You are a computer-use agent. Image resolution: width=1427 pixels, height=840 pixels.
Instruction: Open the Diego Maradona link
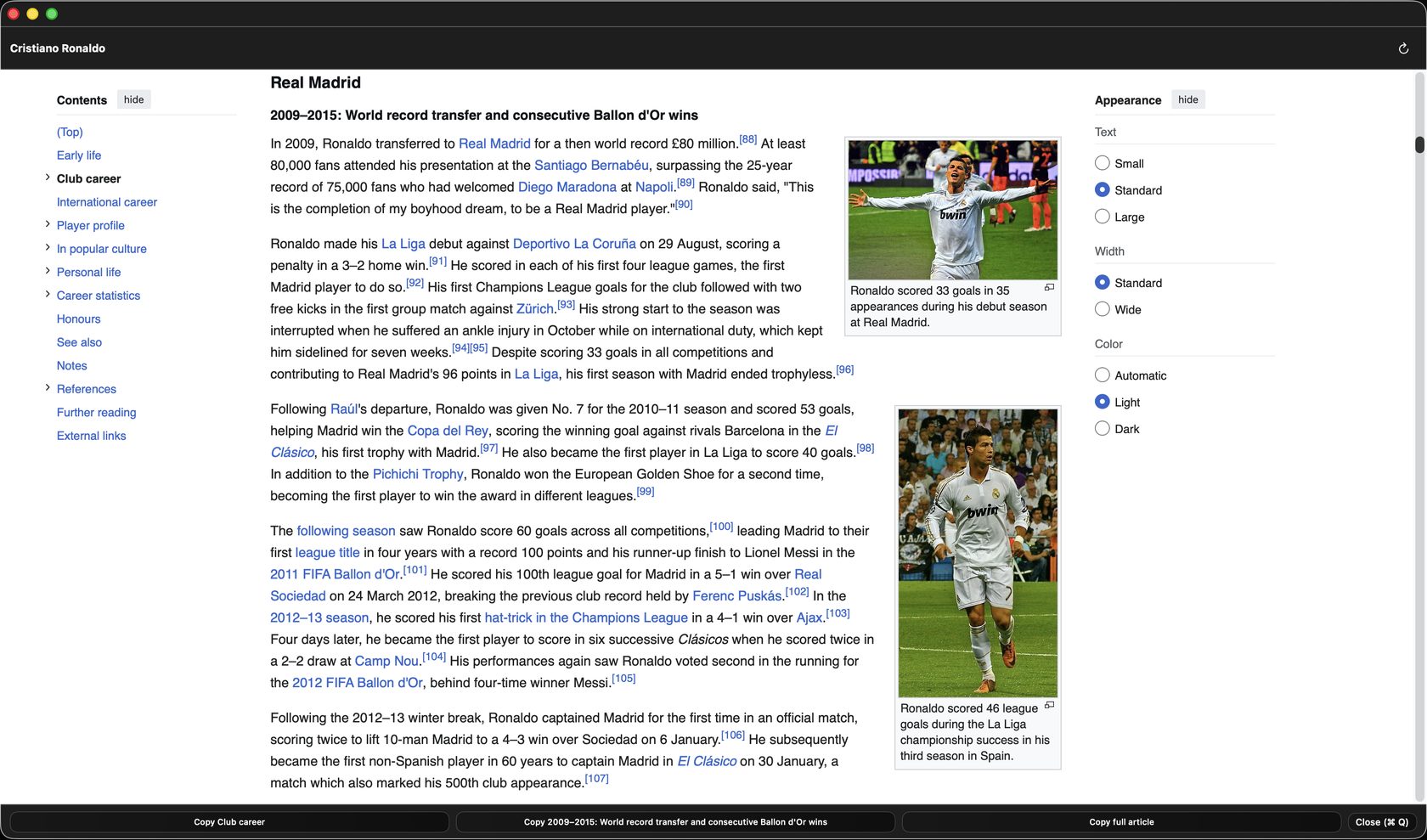(567, 187)
